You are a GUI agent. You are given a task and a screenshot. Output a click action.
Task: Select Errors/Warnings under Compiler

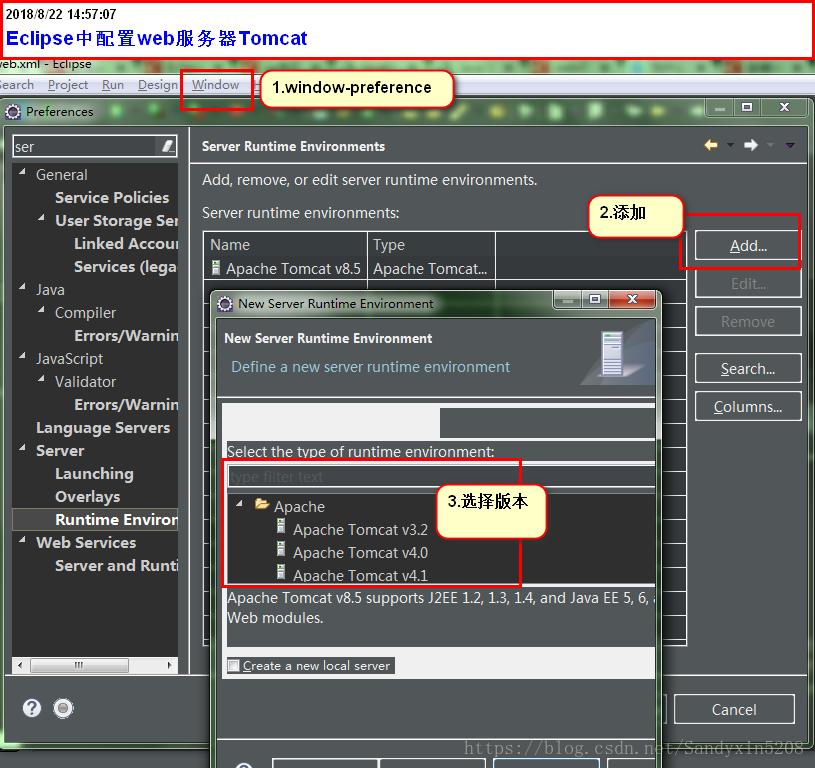pyautogui.click(x=126, y=336)
